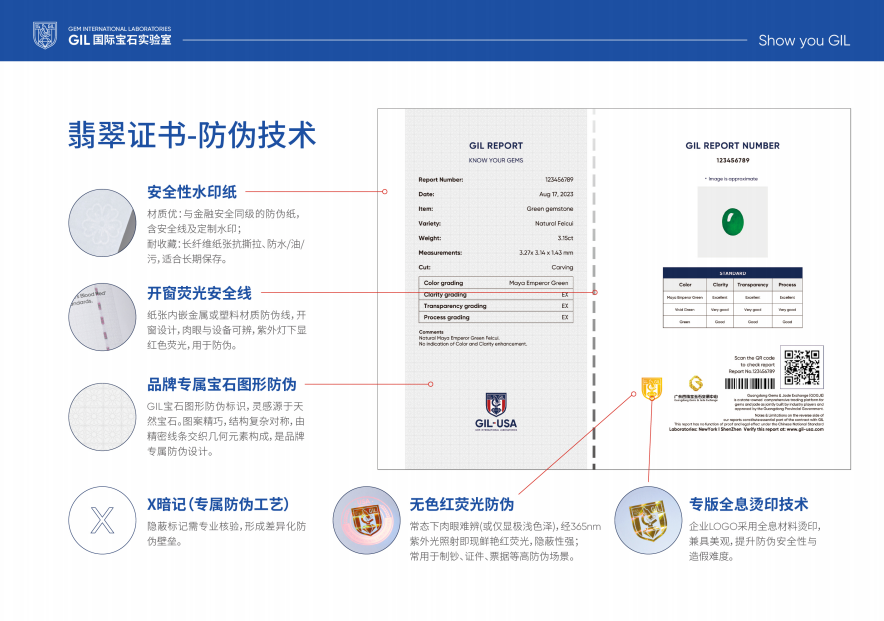
Task: Click the 'Image is approximate' note
Action: click(732, 179)
